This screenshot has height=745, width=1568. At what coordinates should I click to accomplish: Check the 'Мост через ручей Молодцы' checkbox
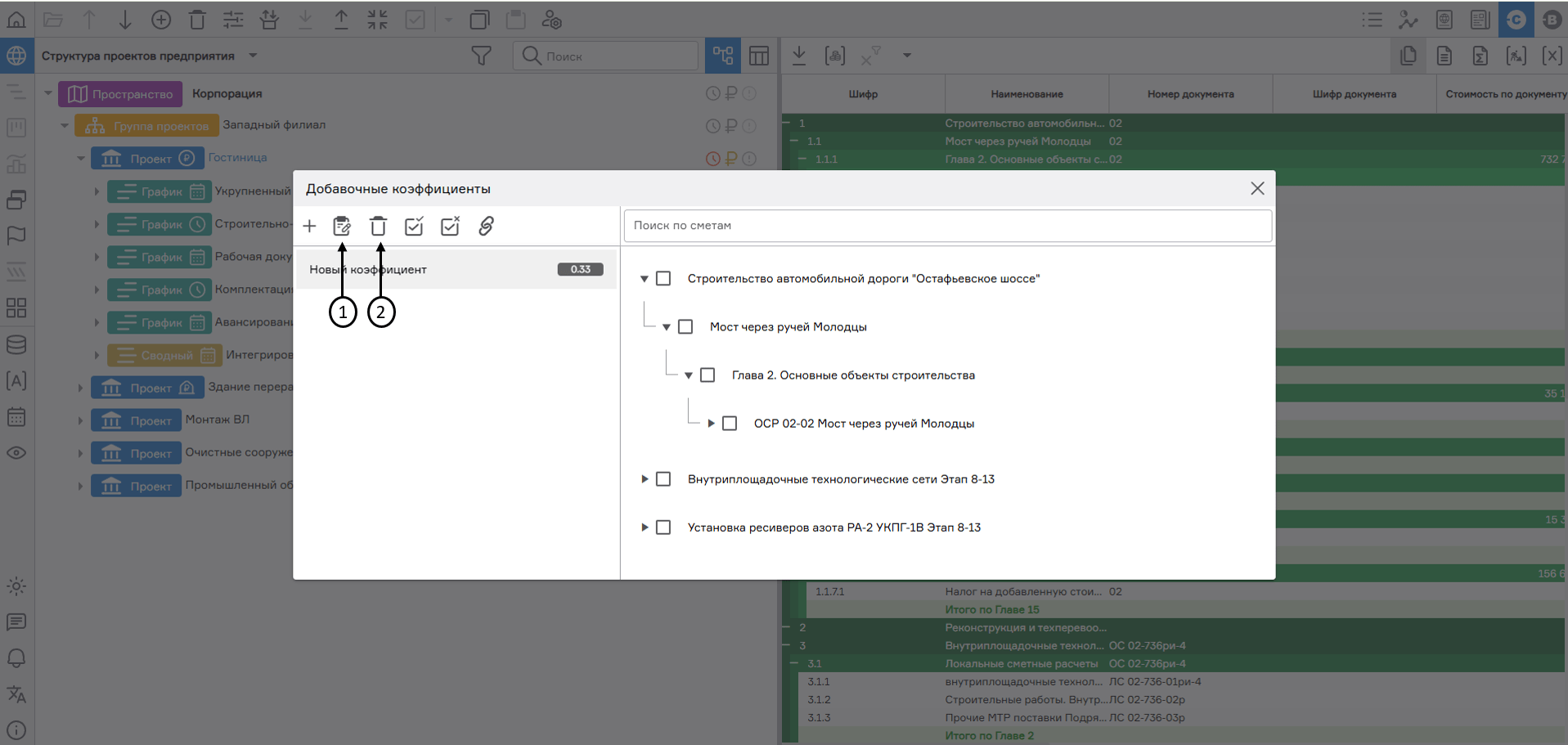(x=685, y=327)
